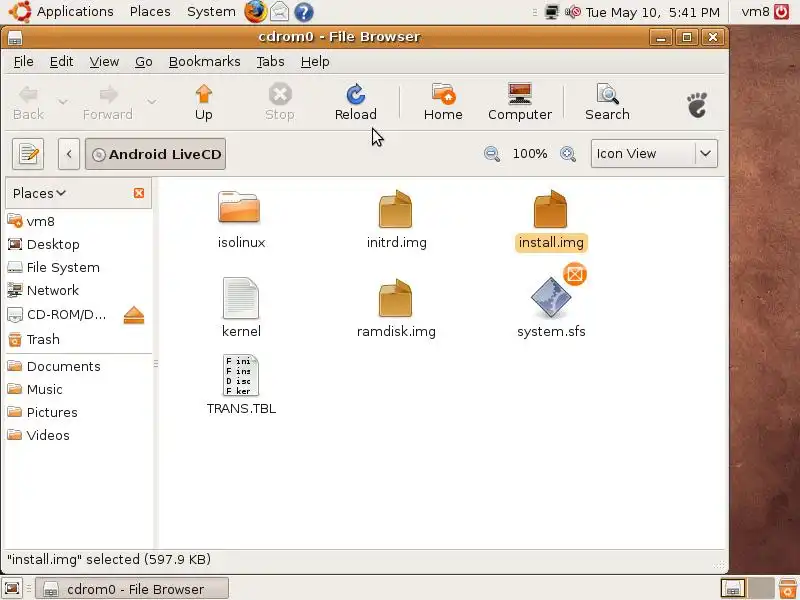Click the date and time clock
The width and height of the screenshot is (800, 600).
[653, 12]
